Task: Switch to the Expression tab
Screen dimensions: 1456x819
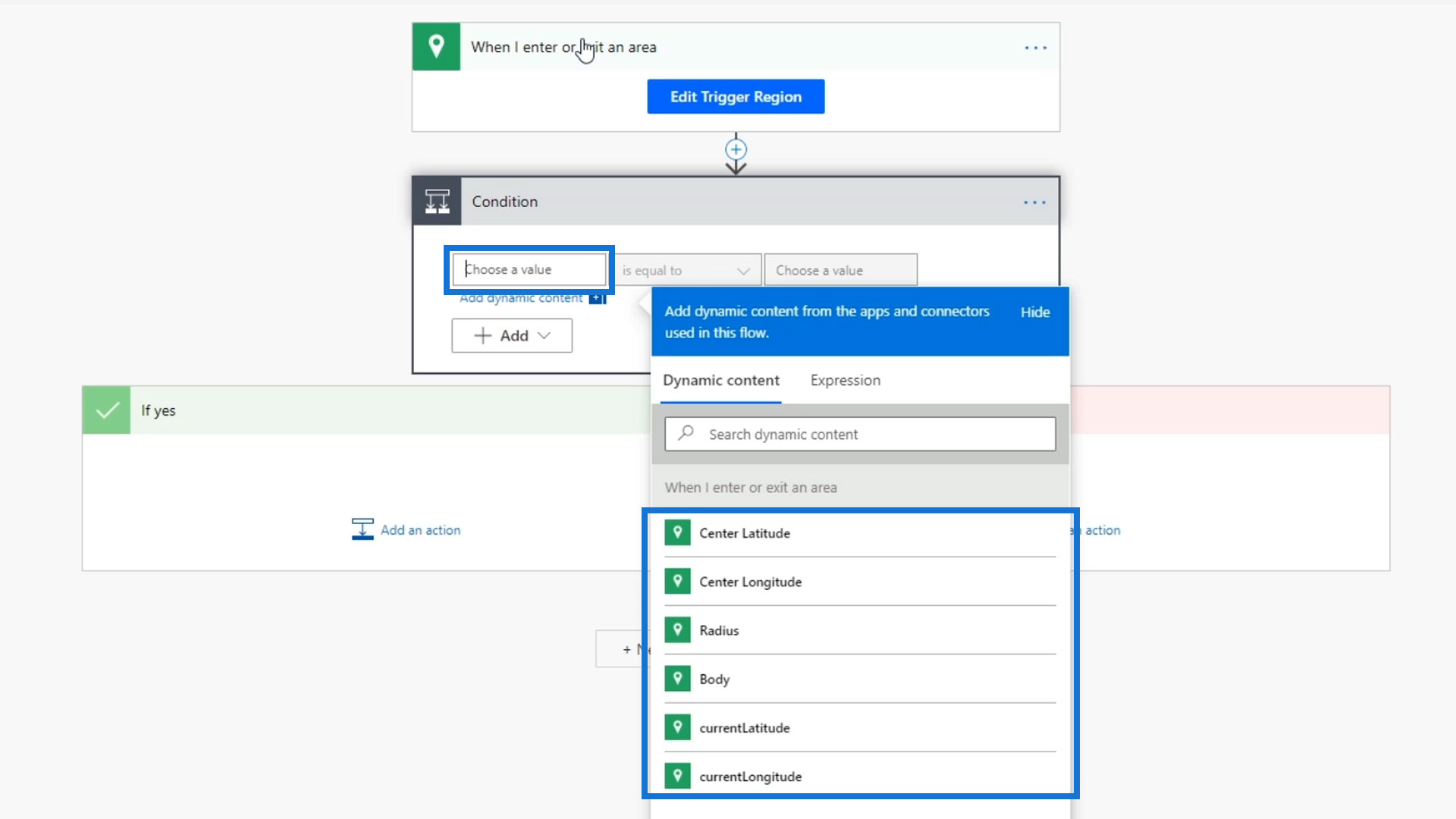Action: coord(845,380)
